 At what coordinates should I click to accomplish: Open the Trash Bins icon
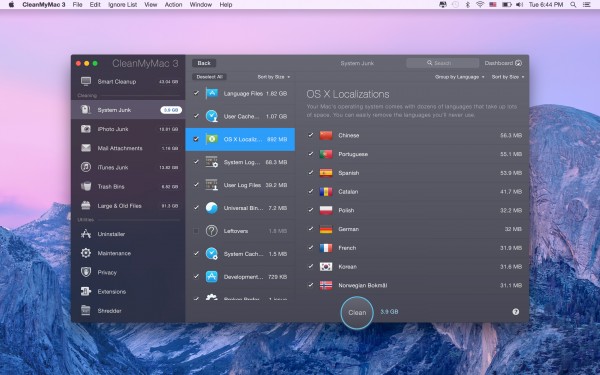86,186
